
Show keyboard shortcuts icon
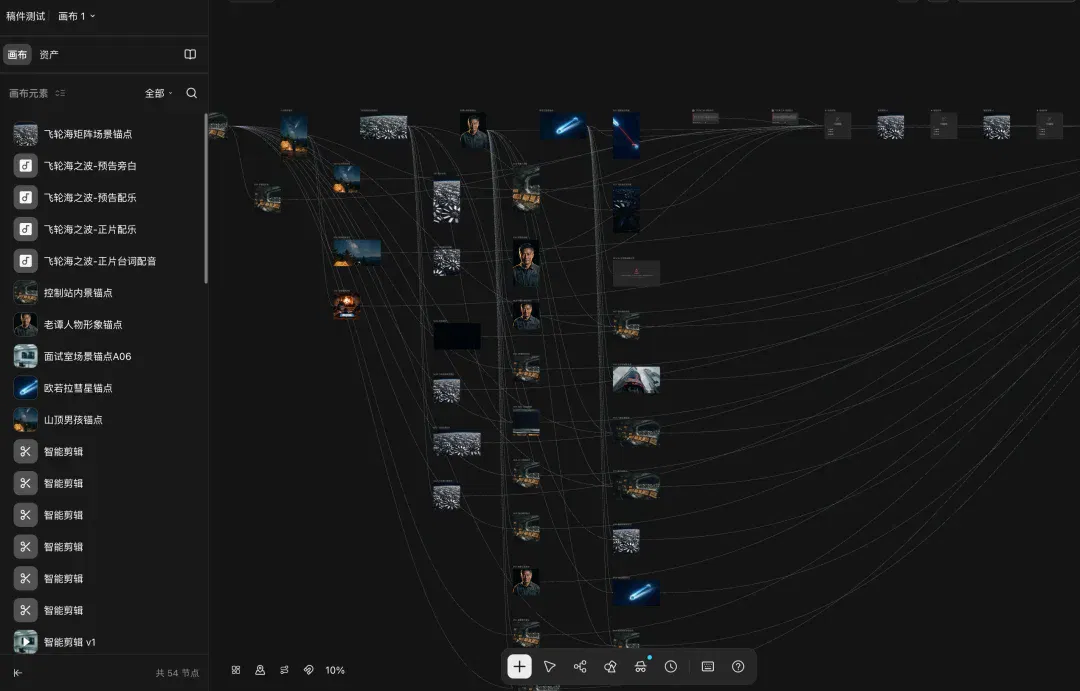pyautogui.click(x=707, y=666)
